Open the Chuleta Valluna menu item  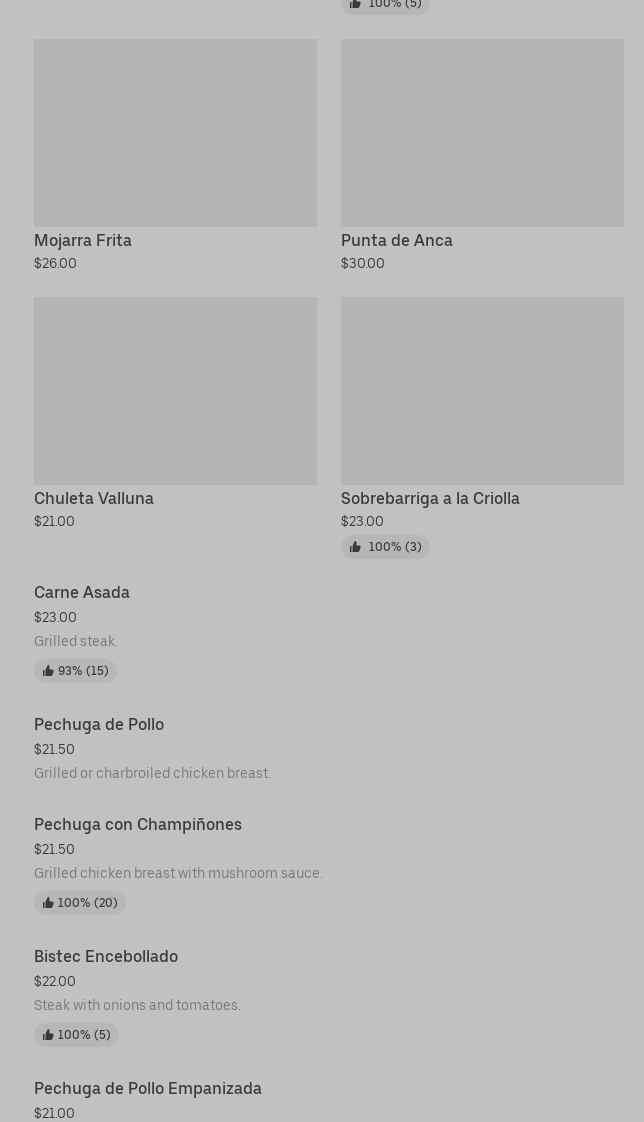coord(94,498)
